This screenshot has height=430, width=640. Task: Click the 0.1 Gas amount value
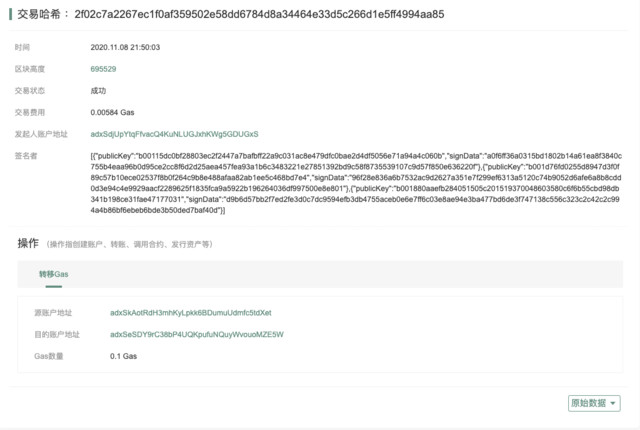pos(123,356)
